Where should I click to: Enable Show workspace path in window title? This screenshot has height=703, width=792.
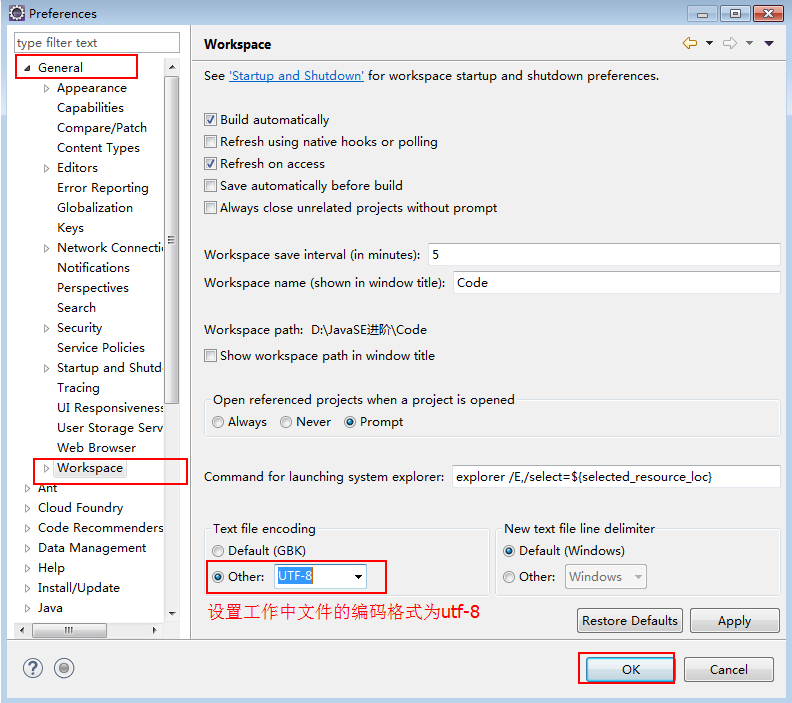coord(210,356)
